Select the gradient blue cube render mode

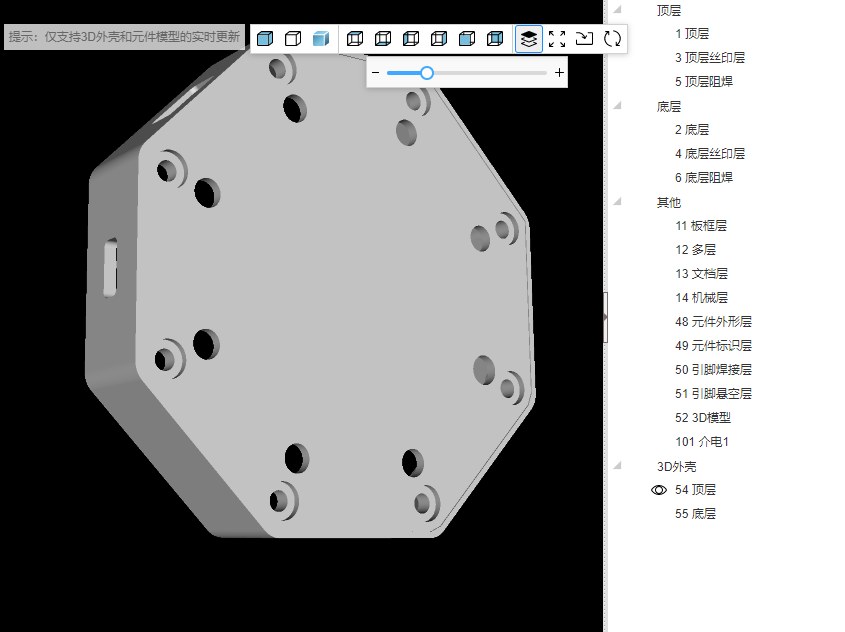point(321,39)
